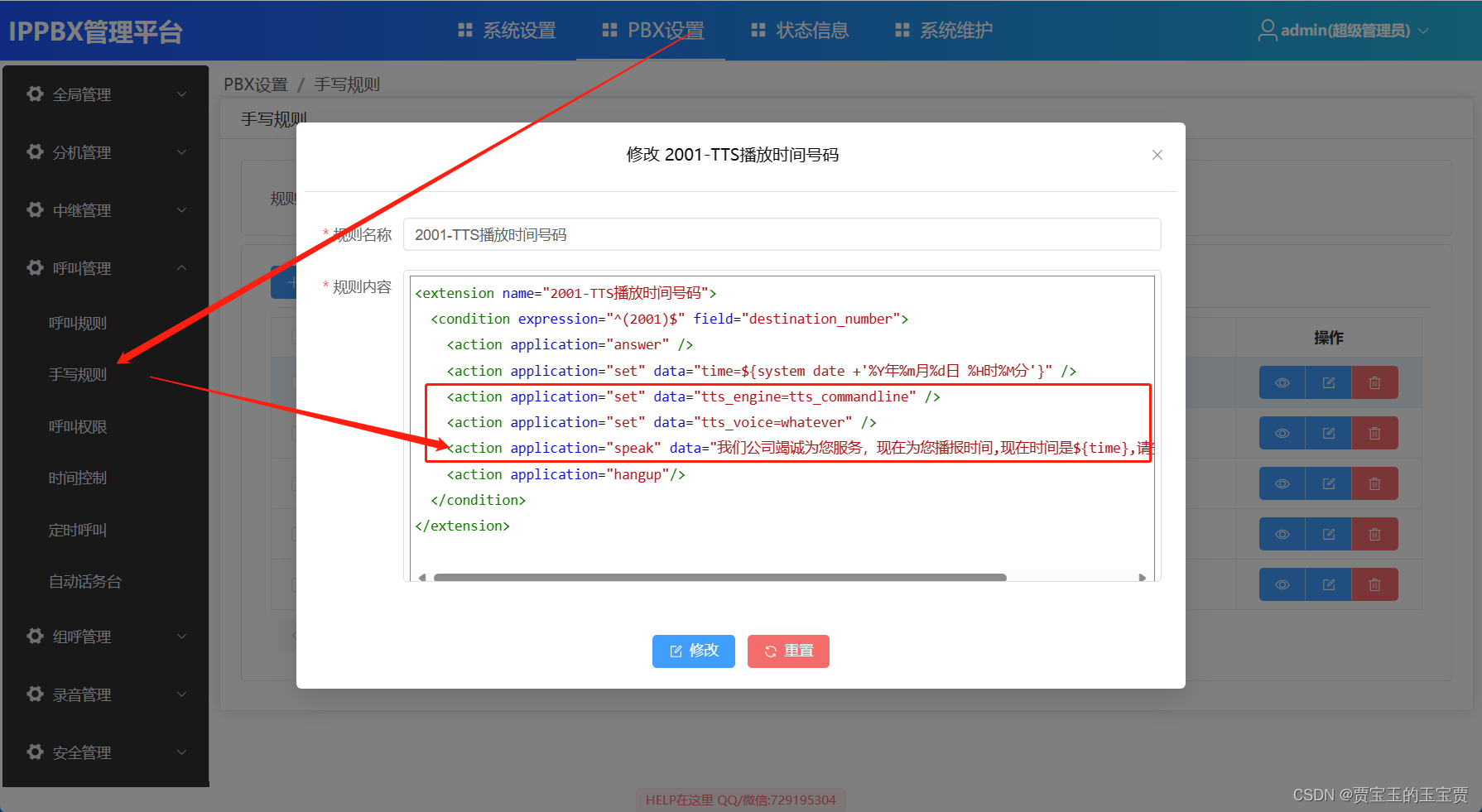
Task: Click the 重置 reset button
Action: pyautogui.click(x=788, y=651)
